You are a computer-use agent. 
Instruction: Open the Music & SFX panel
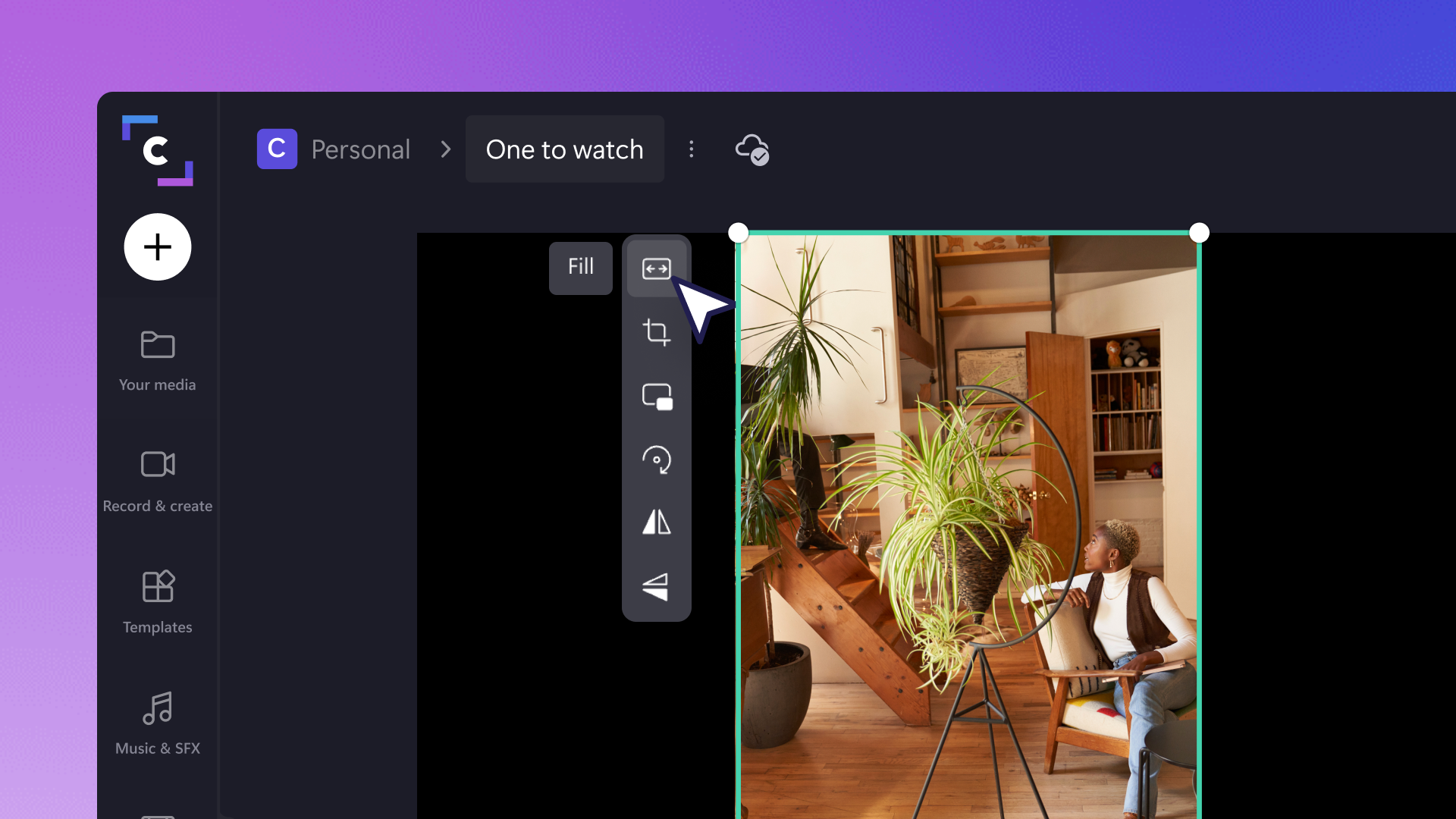(157, 723)
